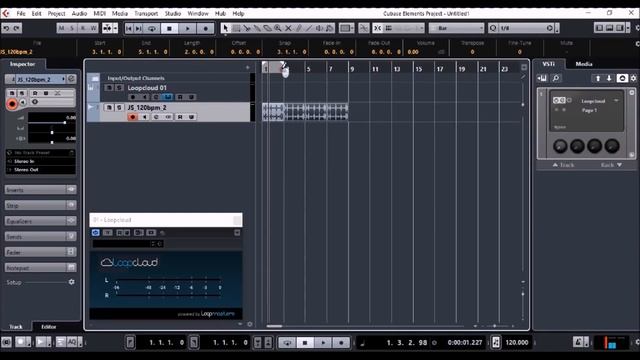This screenshot has height=360, width=640.
Task: Click the tempo 120.000 field
Action: [517, 342]
